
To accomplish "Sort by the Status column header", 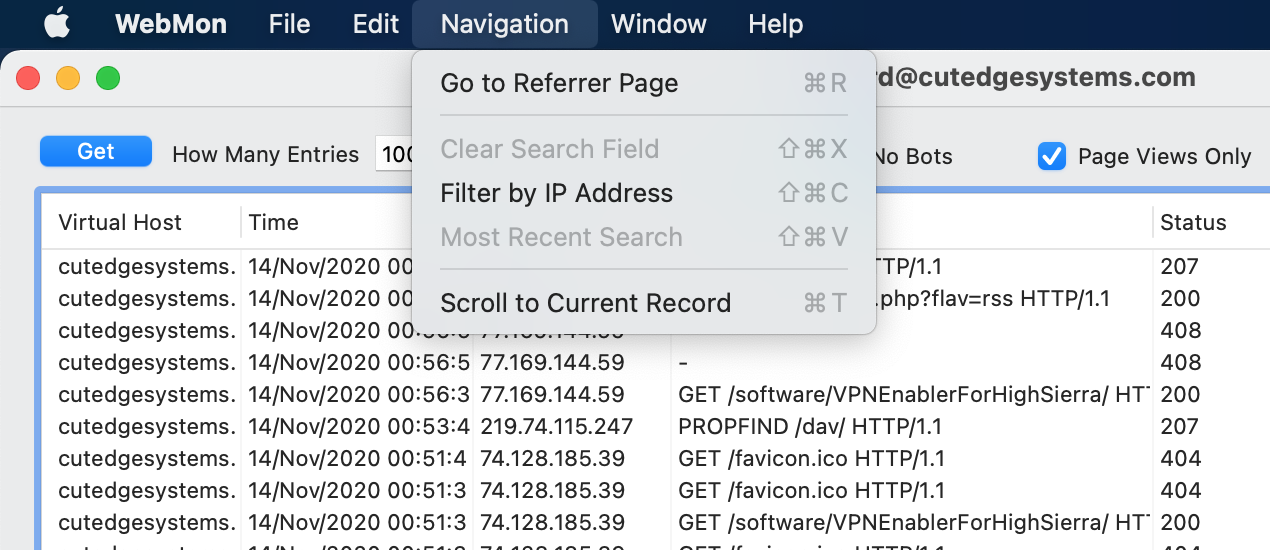I will (x=1193, y=222).
